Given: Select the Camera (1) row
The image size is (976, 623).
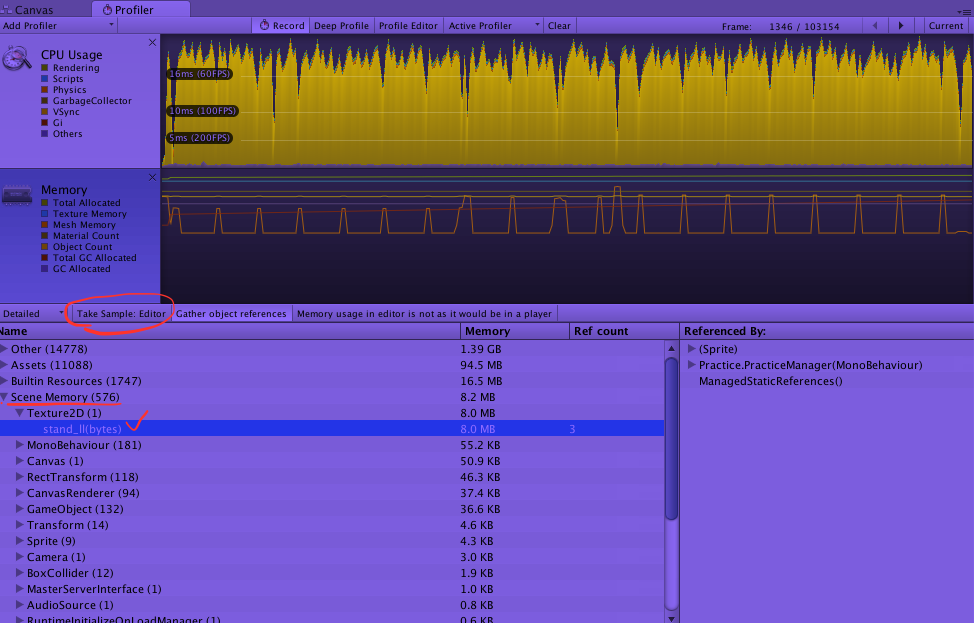Looking at the screenshot, I should click(332, 557).
